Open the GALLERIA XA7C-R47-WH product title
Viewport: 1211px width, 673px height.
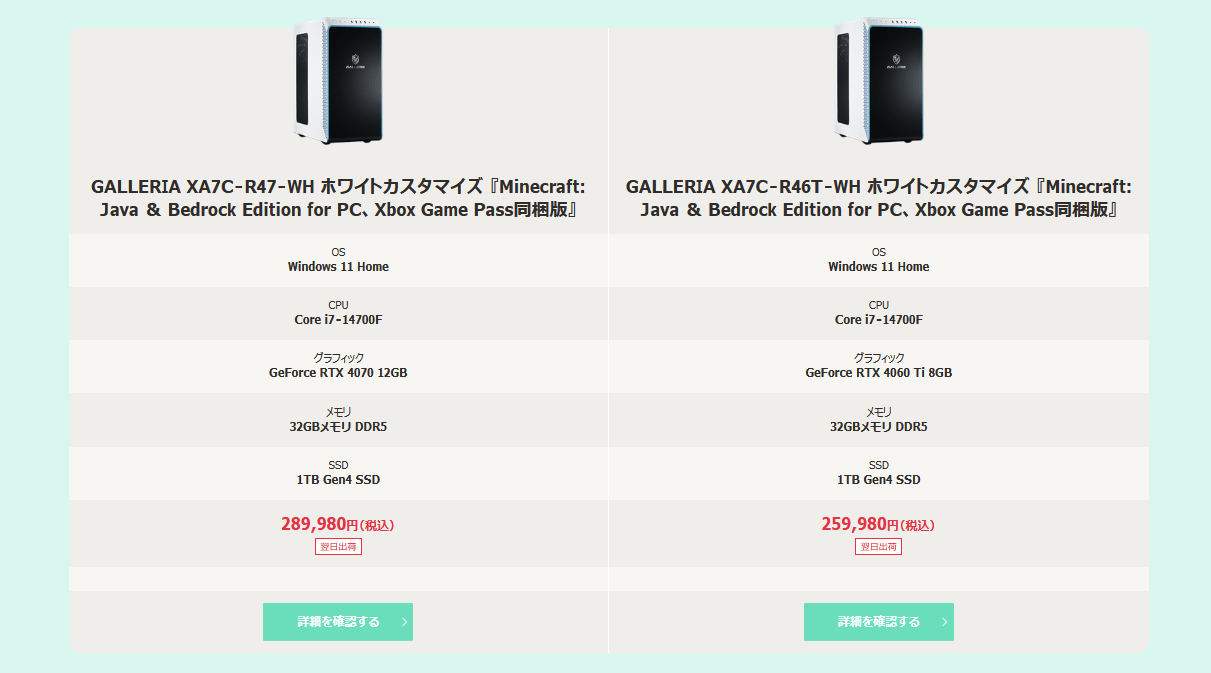point(338,198)
